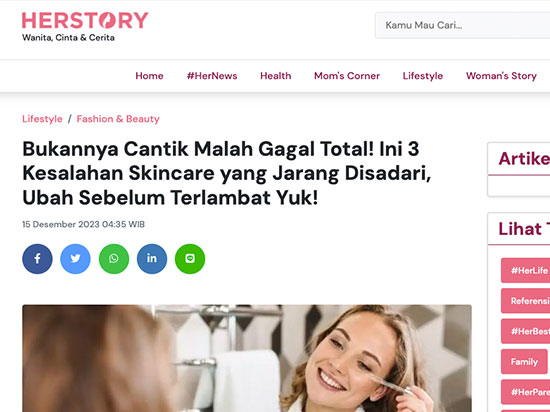Open the Referensi tag
The image size is (550, 412).
pyautogui.click(x=525, y=301)
